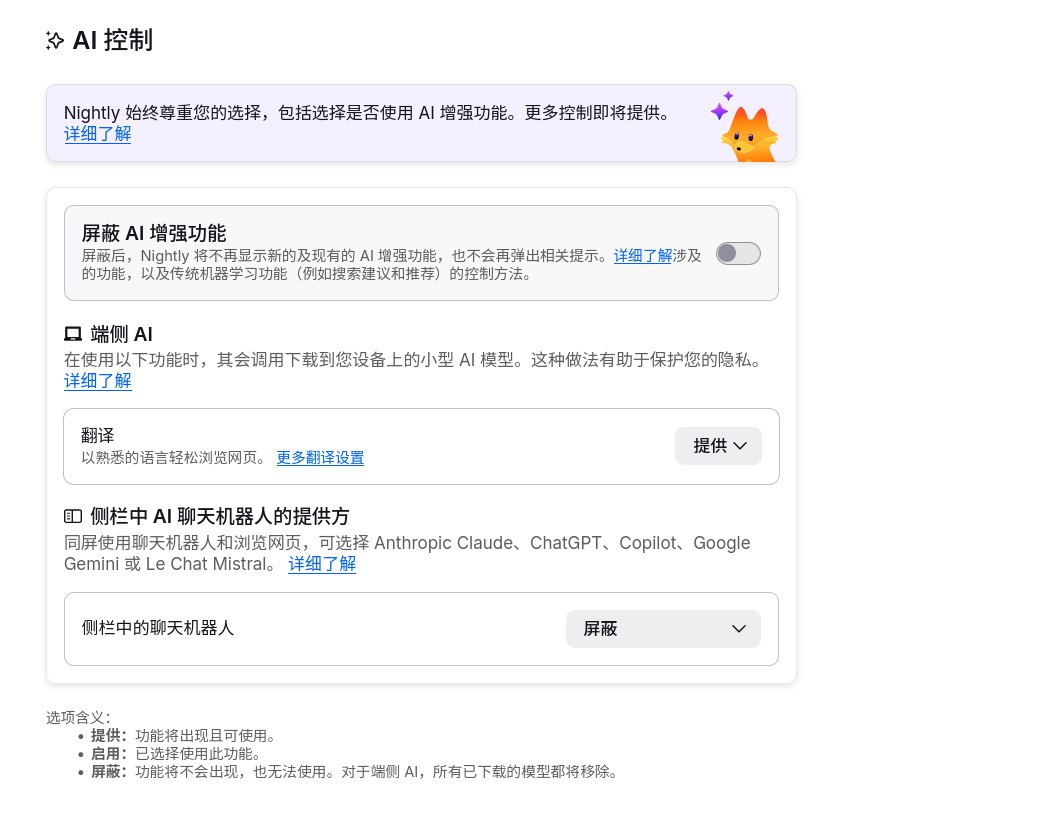The height and width of the screenshot is (820, 1041).
Task: Click the chevron arrow in 提供 dropdown
Action: [740, 446]
